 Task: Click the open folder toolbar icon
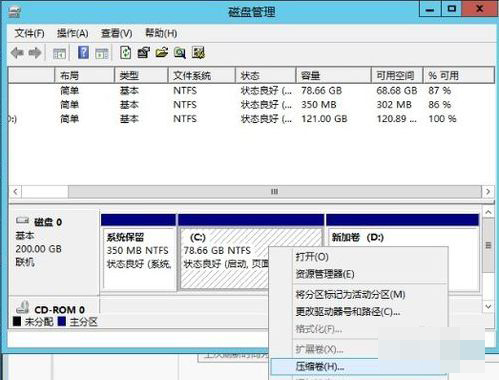[162, 53]
